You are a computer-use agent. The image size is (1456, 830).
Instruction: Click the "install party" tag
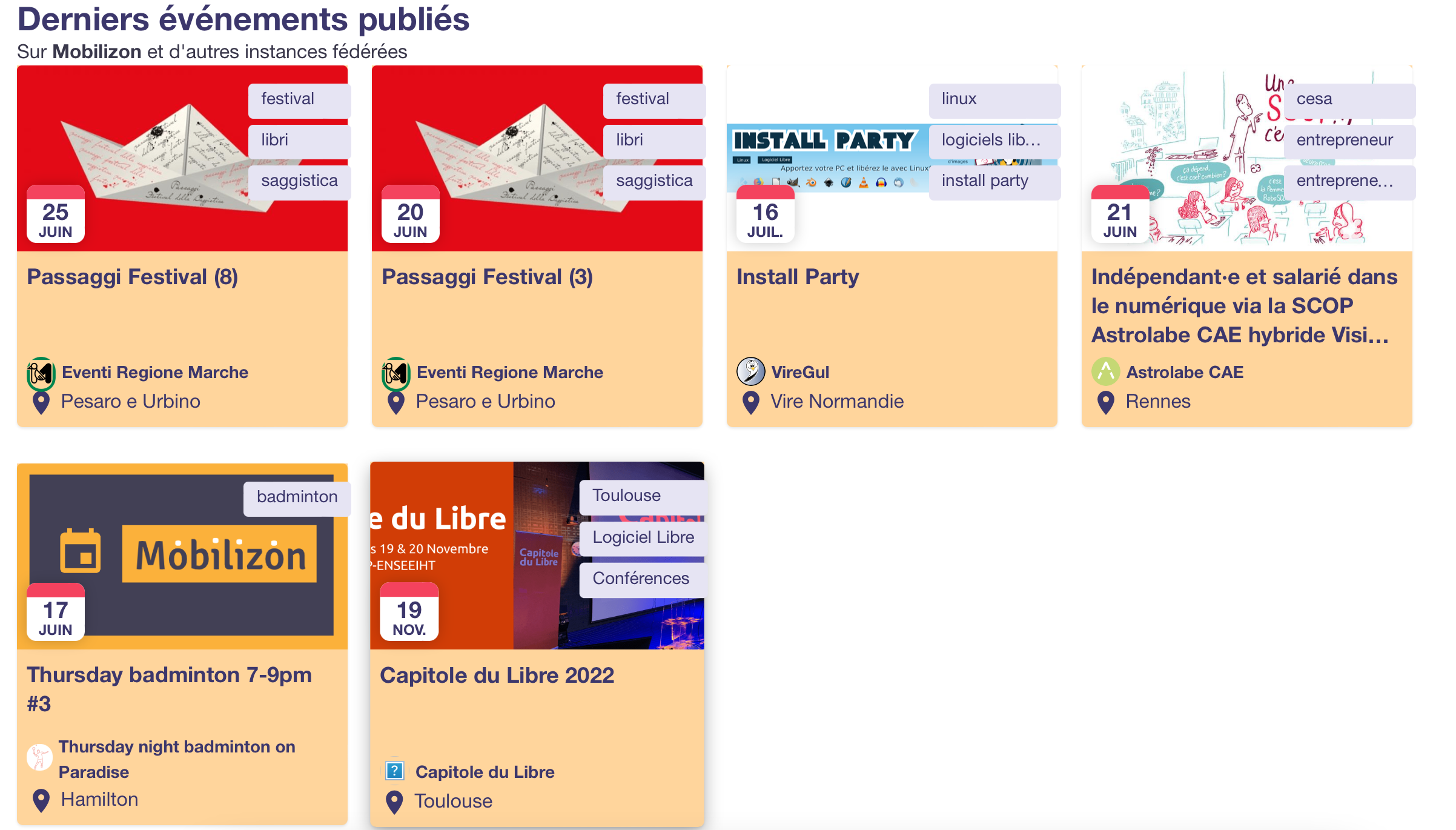[x=993, y=182]
